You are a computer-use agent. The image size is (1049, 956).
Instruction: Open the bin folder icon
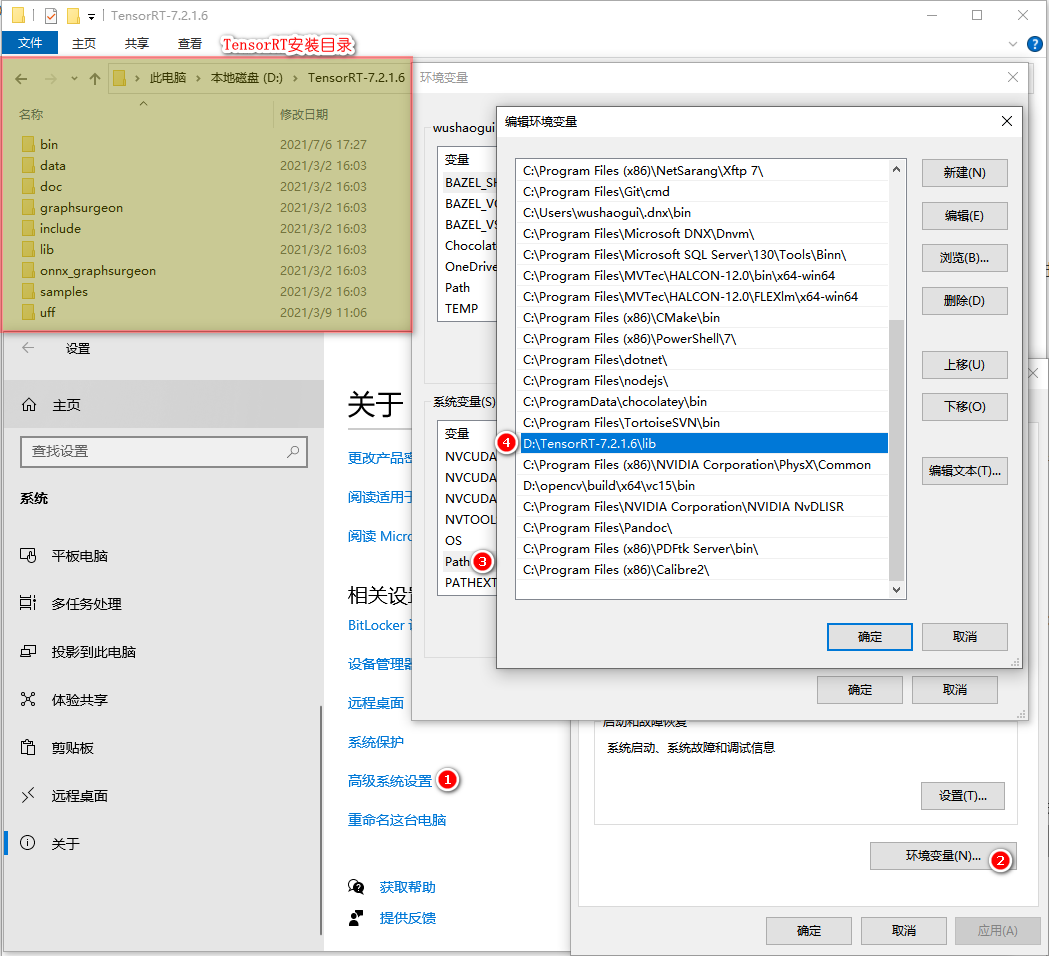(x=28, y=145)
